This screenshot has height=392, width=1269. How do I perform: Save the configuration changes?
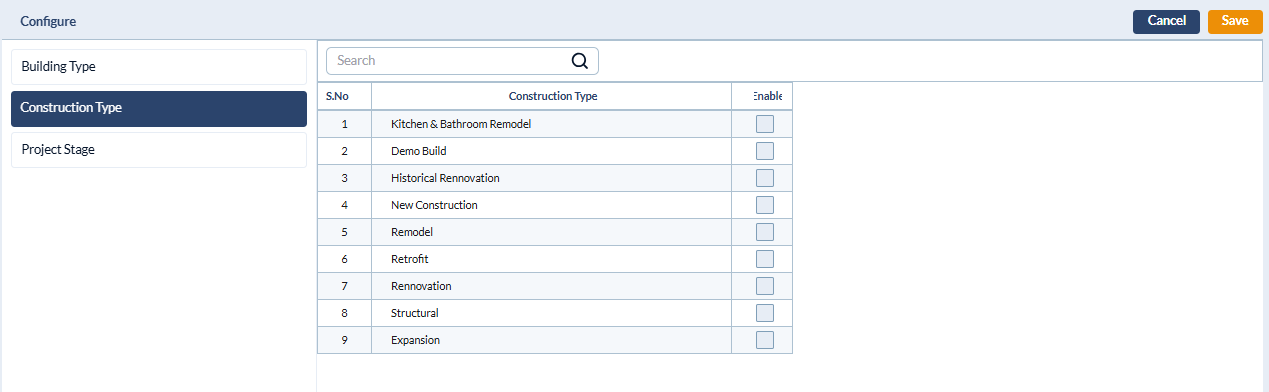pyautogui.click(x=1235, y=21)
